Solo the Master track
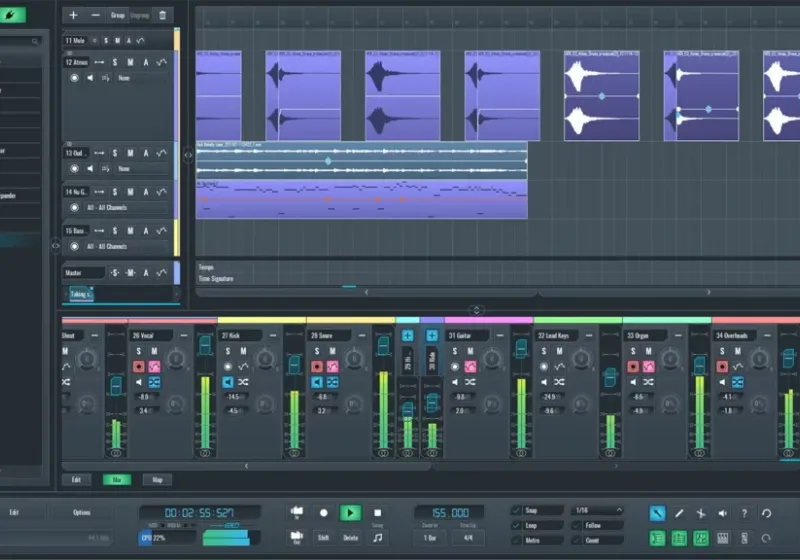The width and height of the screenshot is (800, 560). [115, 273]
